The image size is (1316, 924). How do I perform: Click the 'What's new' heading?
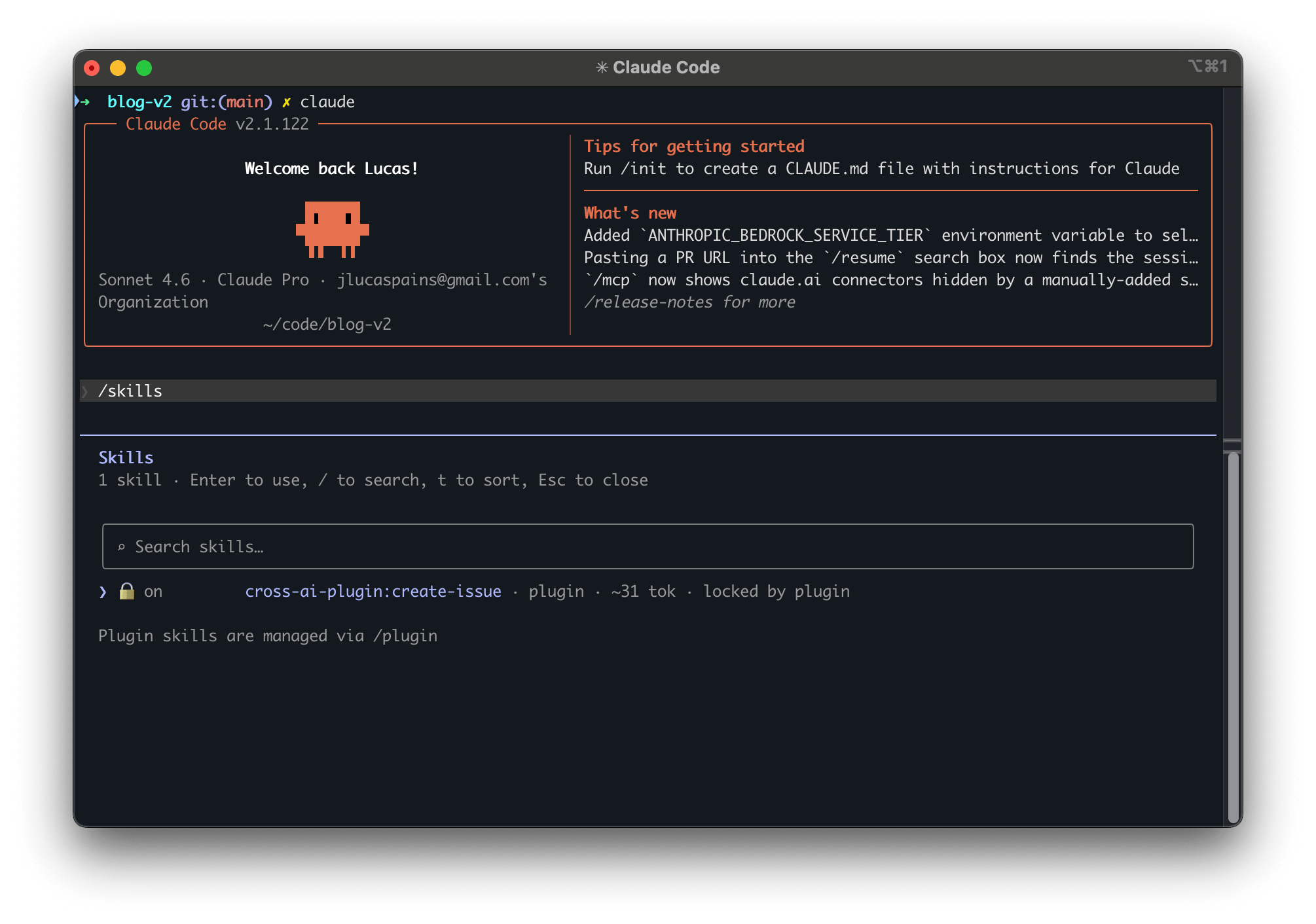[x=630, y=213]
